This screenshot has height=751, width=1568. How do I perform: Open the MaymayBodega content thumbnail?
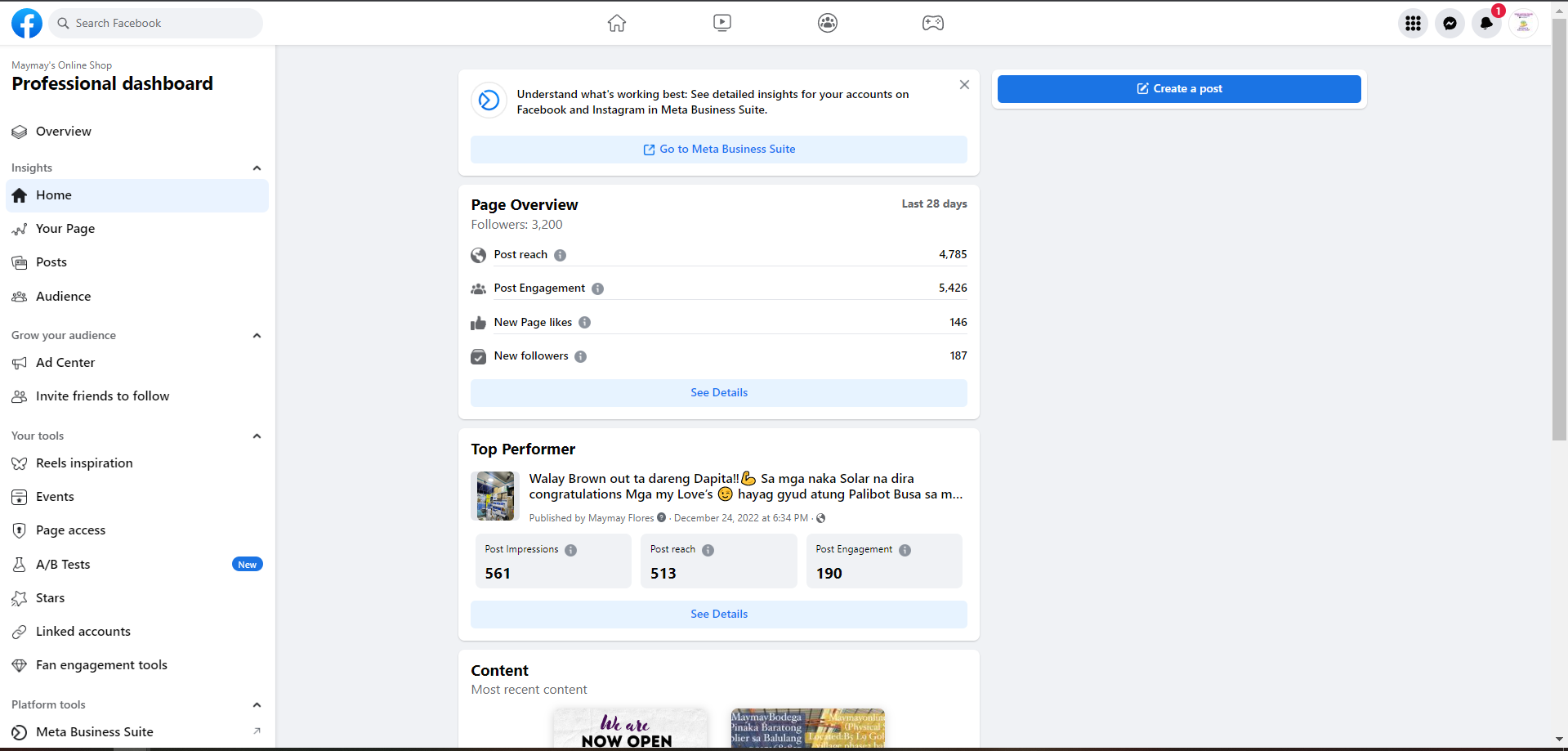[x=808, y=728]
